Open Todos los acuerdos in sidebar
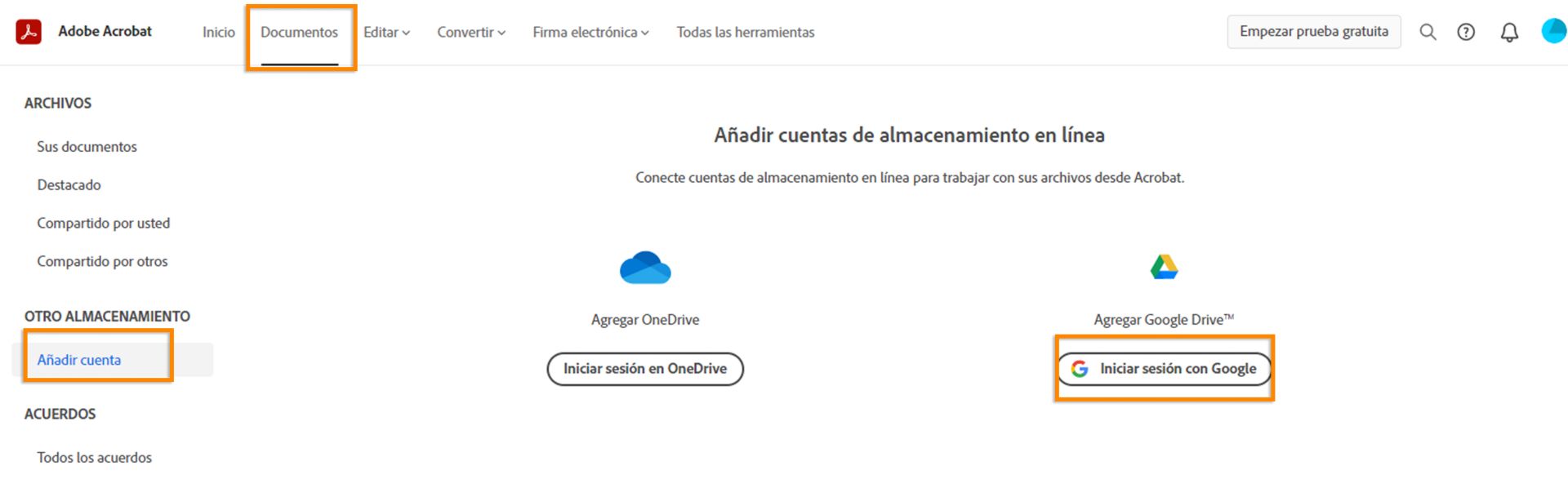 94,458
